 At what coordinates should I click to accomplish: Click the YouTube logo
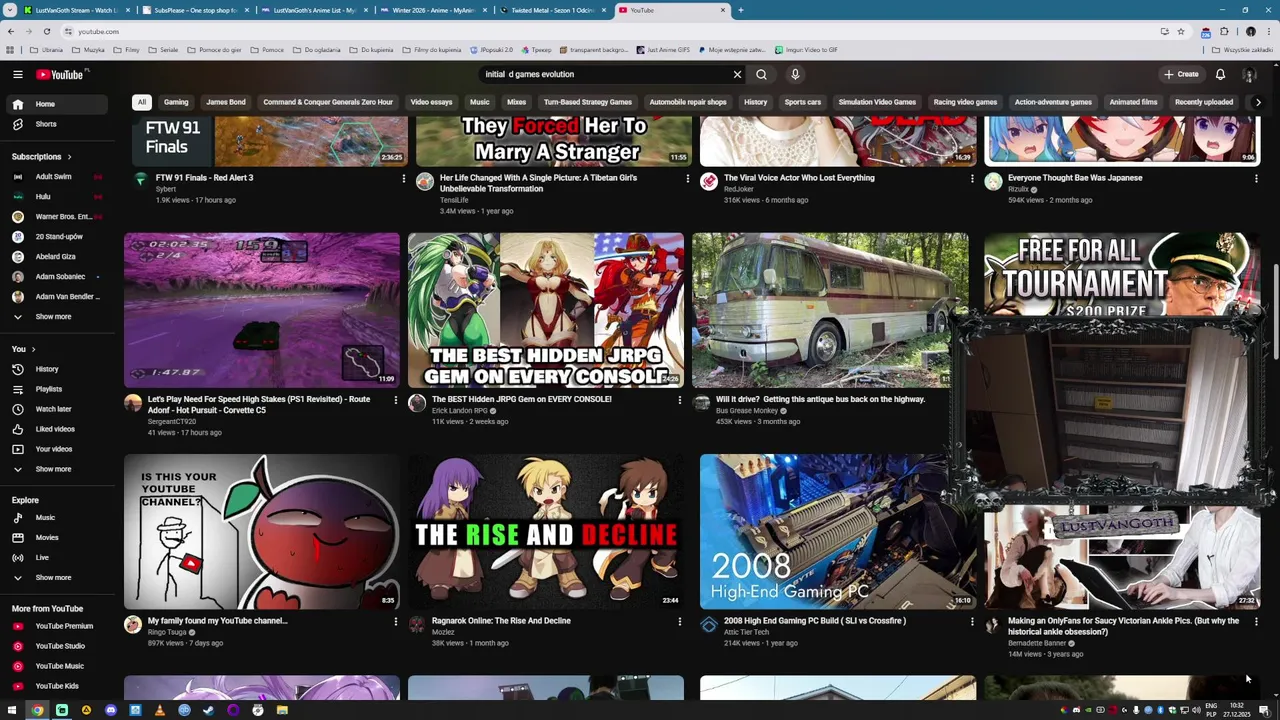click(x=60, y=74)
